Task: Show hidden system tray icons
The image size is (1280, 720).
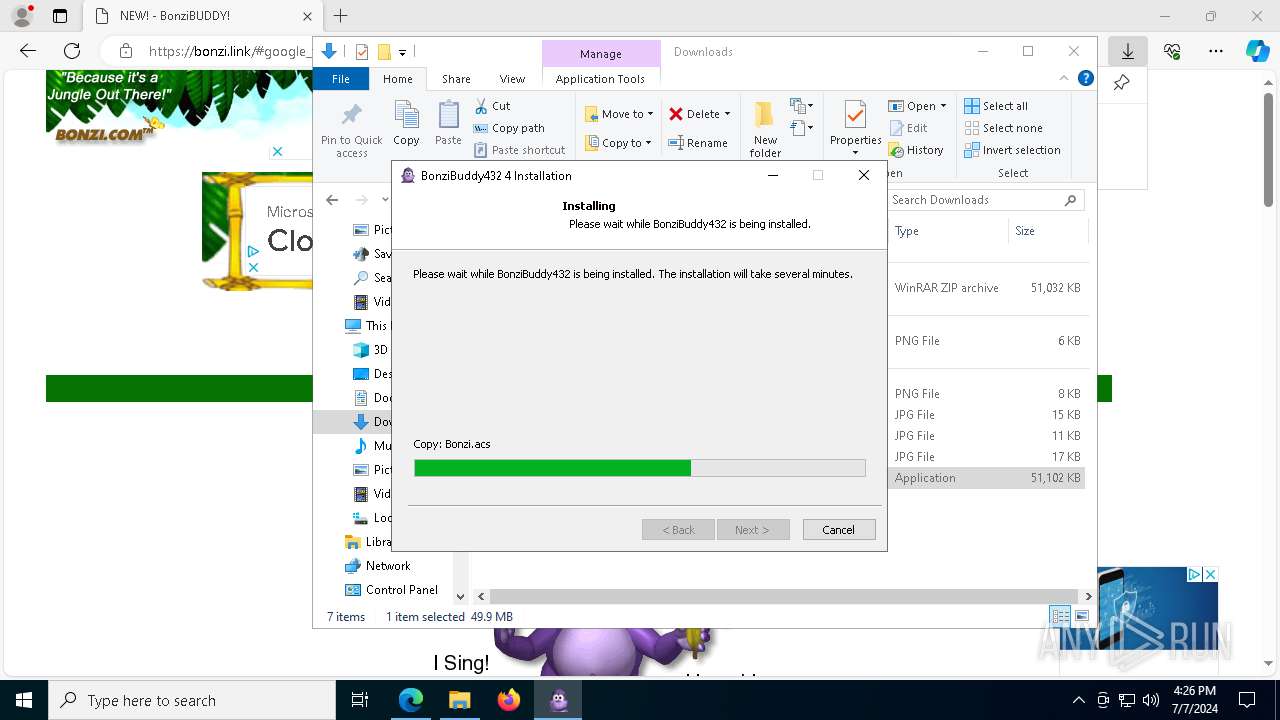Action: point(1078,701)
